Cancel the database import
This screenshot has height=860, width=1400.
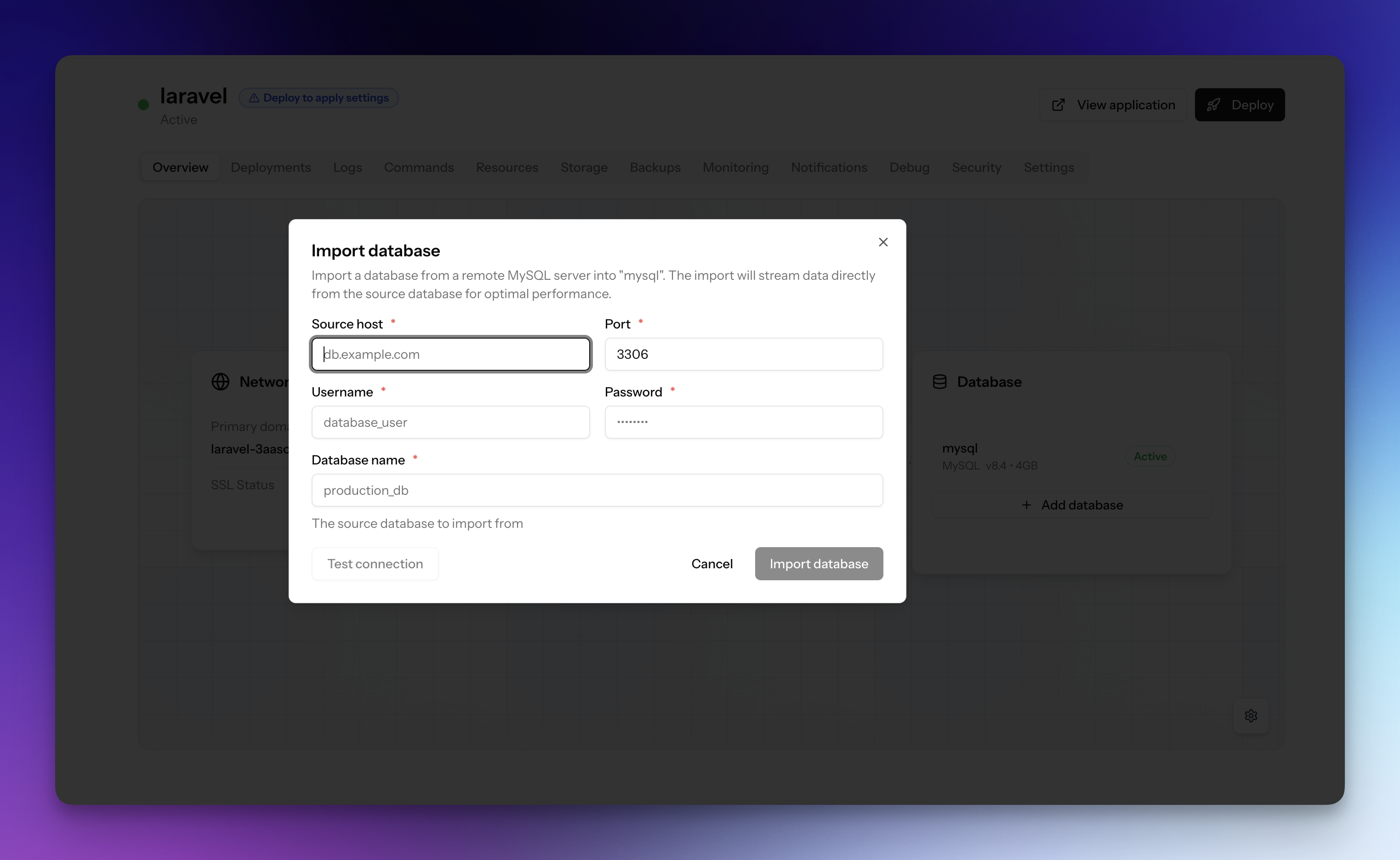point(711,564)
